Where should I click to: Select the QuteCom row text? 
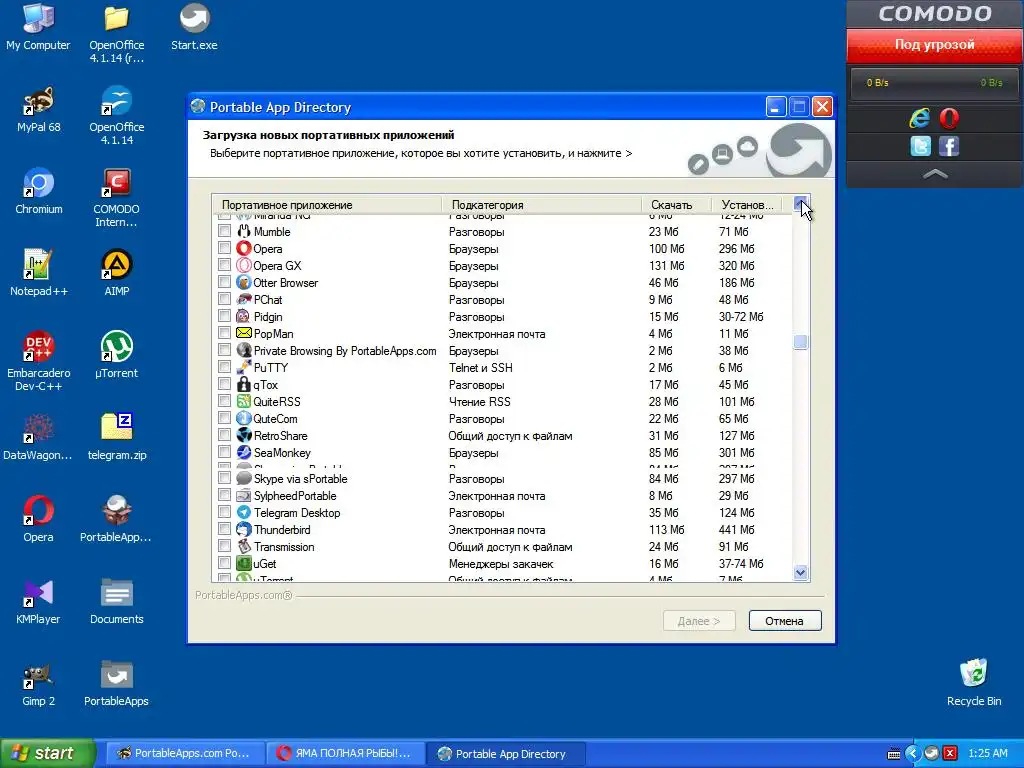[275, 419]
